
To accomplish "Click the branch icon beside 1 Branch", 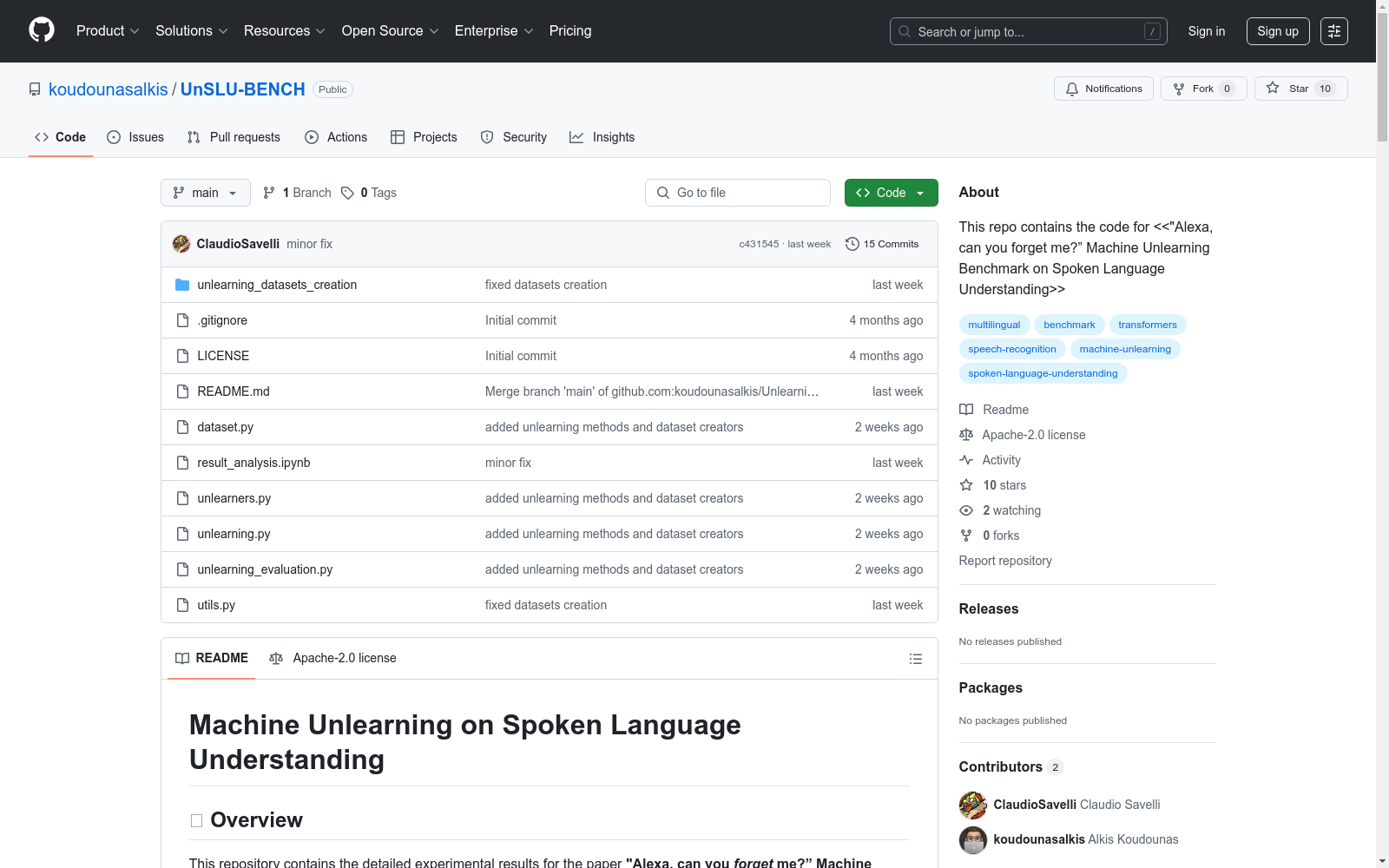I will [x=269, y=193].
